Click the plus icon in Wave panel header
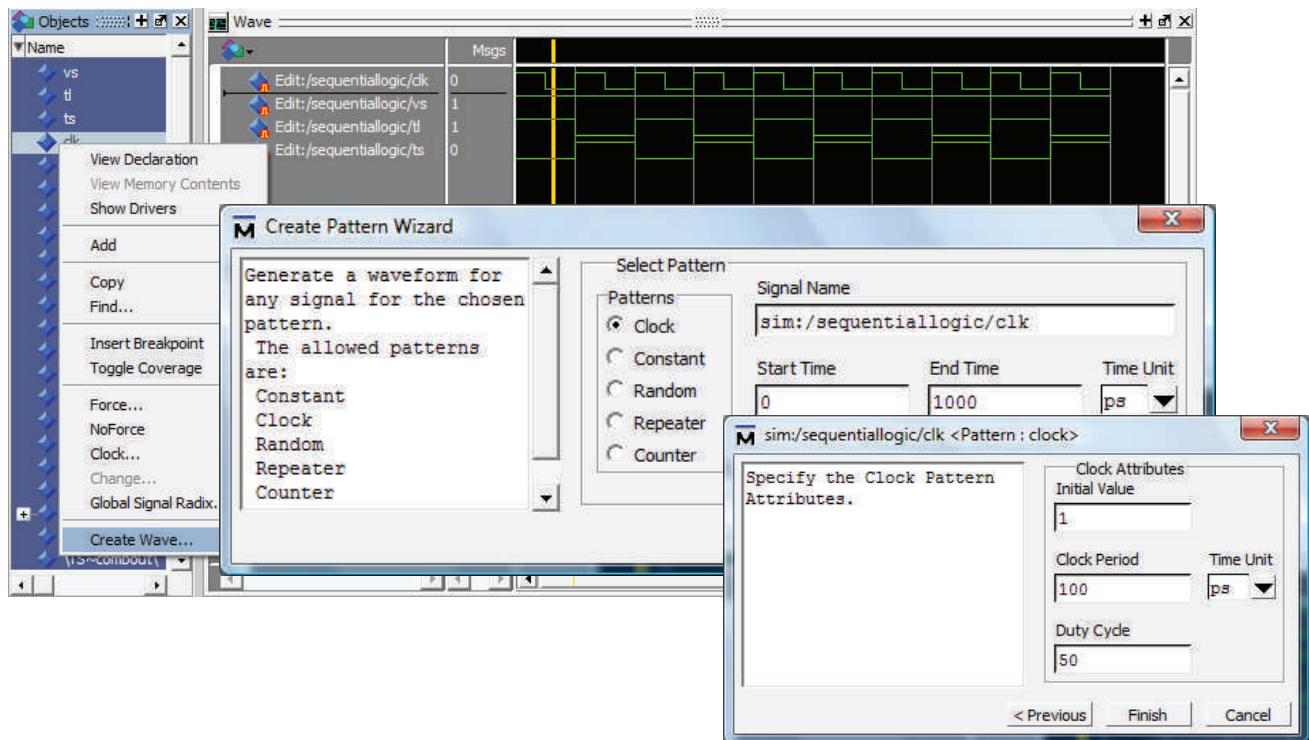 [1147, 20]
